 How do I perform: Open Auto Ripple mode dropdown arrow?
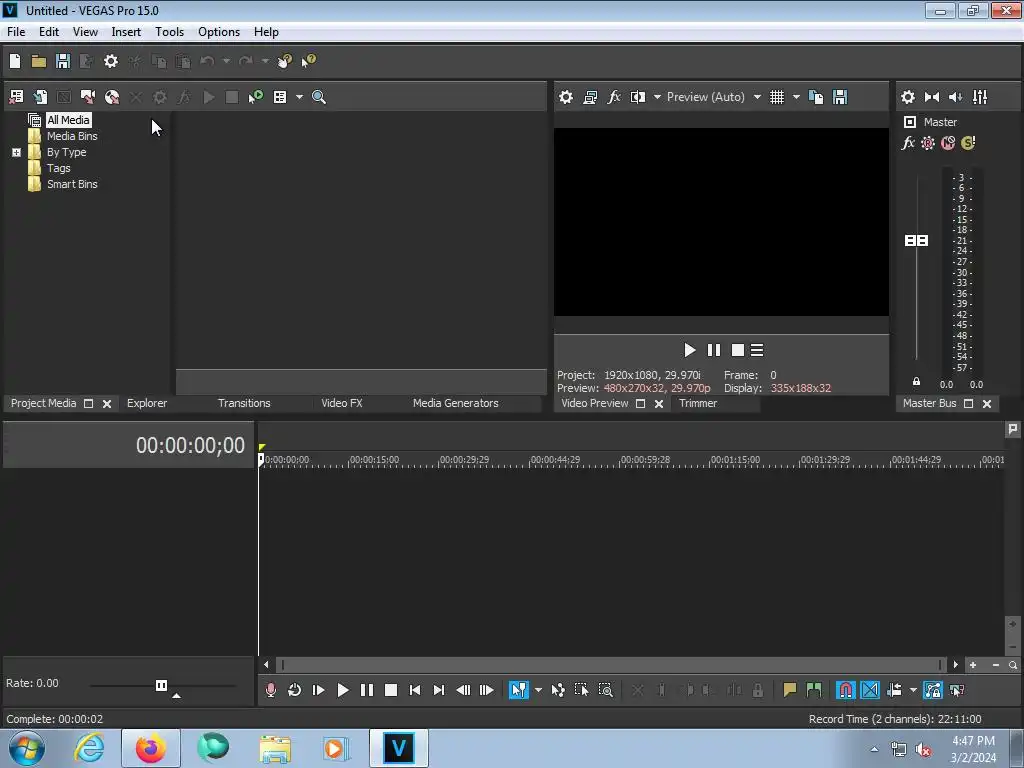(913, 690)
